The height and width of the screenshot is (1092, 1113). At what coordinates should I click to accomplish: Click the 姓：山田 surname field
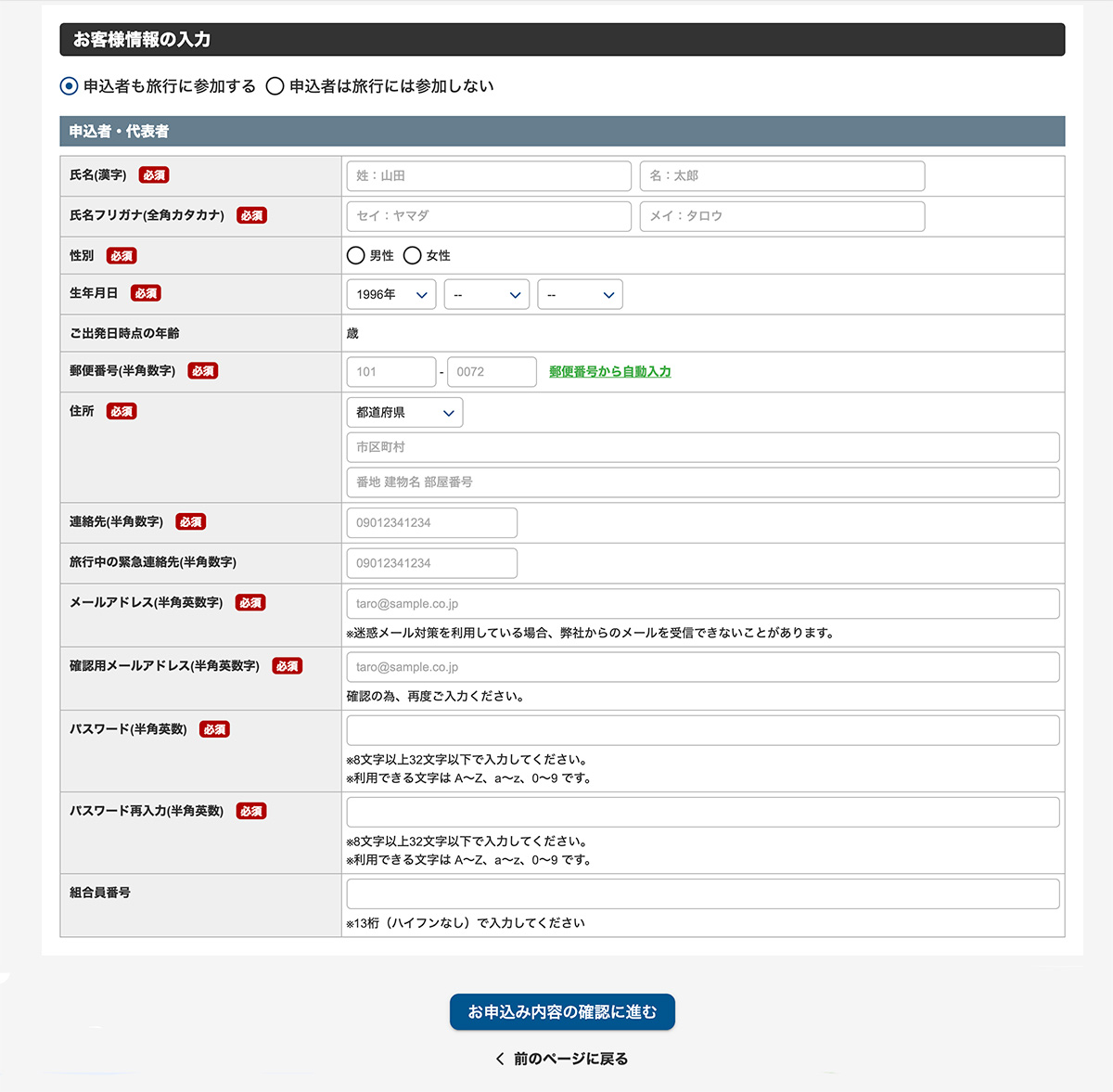pos(489,175)
